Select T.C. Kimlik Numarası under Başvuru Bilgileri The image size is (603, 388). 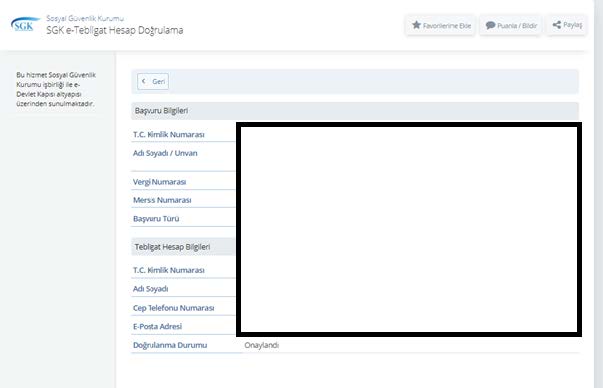168,135
